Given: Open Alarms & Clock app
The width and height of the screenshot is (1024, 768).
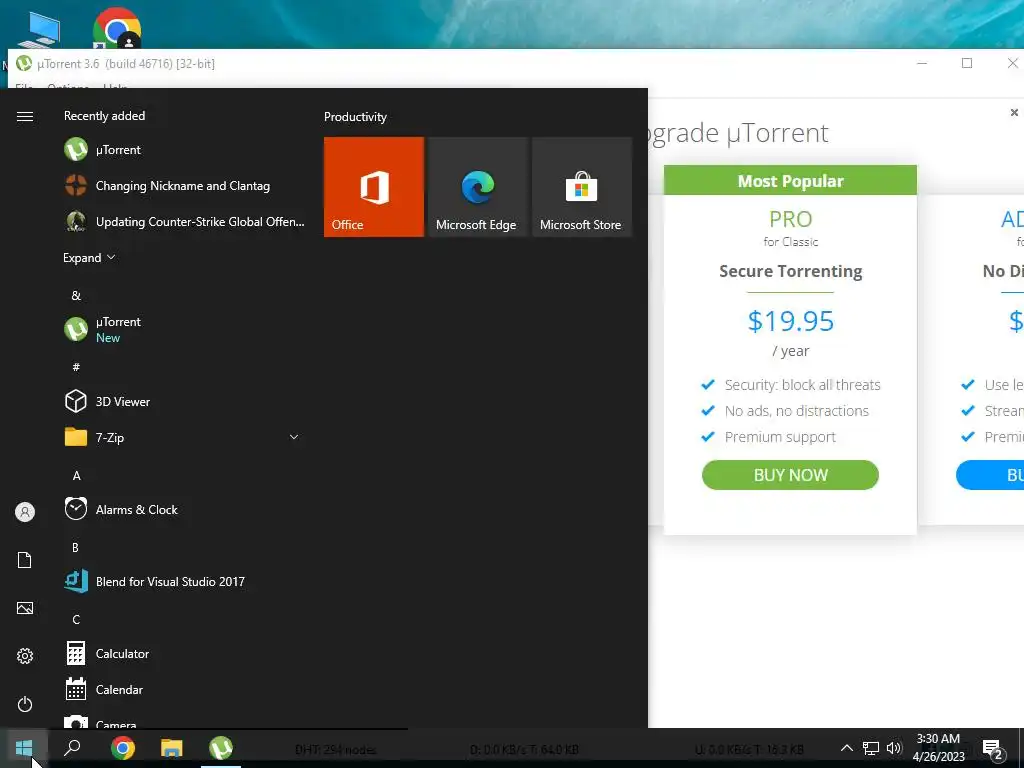Looking at the screenshot, I should [x=183, y=509].
